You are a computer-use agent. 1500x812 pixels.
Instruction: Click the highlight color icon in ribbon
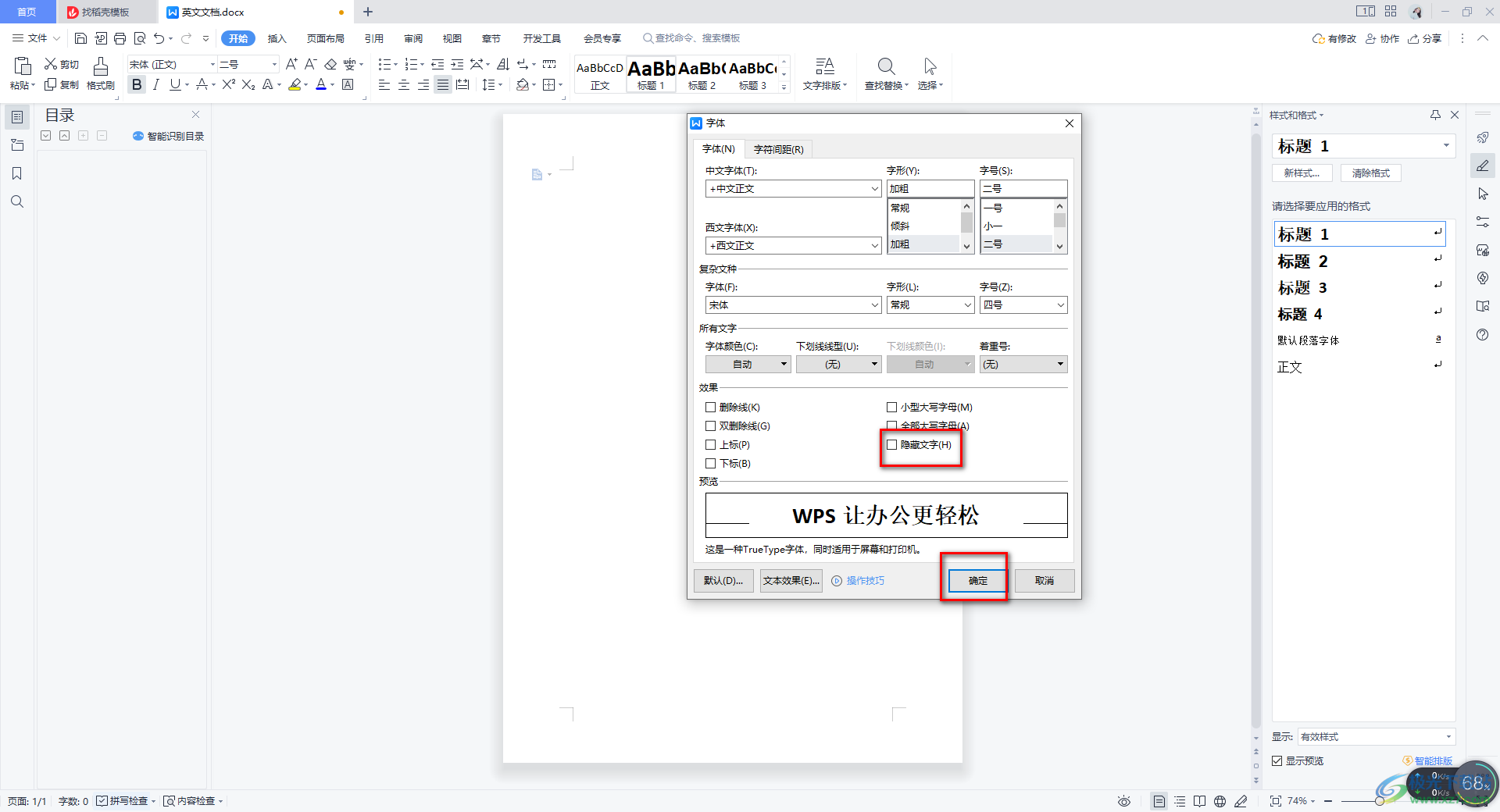point(295,84)
